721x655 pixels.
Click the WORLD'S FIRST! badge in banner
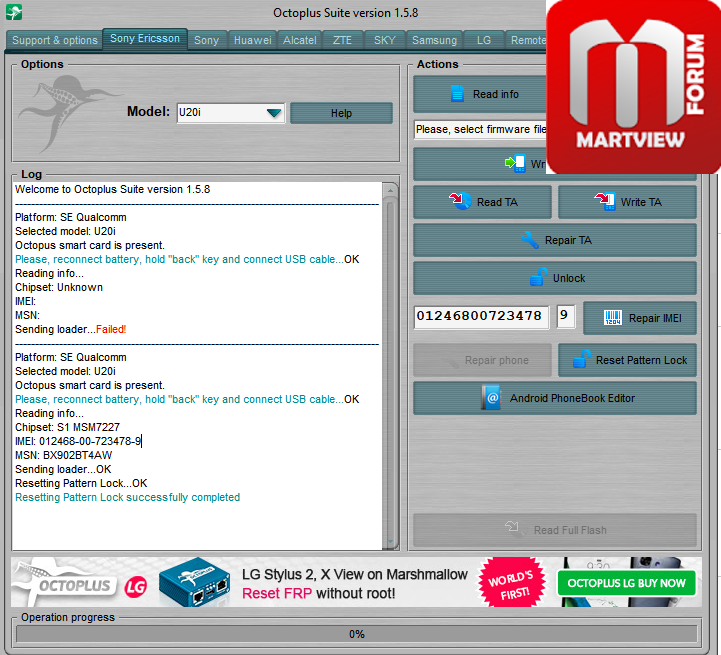click(x=512, y=583)
